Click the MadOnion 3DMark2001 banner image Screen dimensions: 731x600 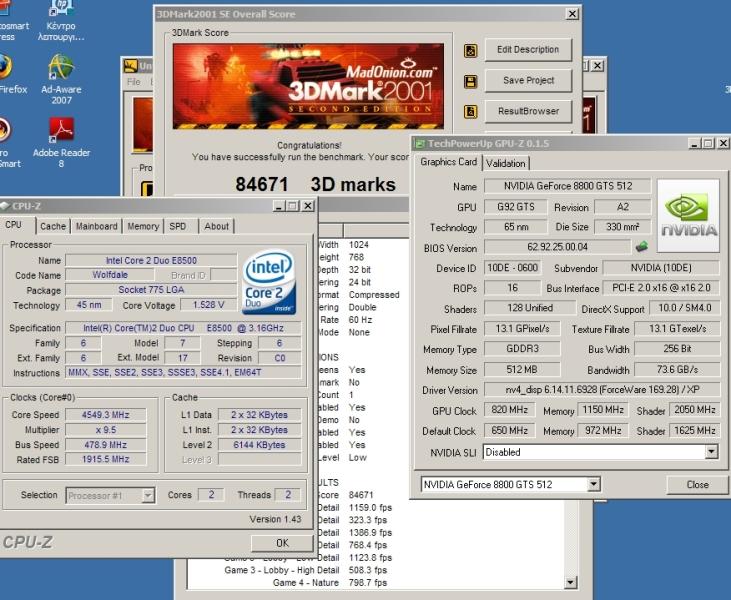pos(308,86)
